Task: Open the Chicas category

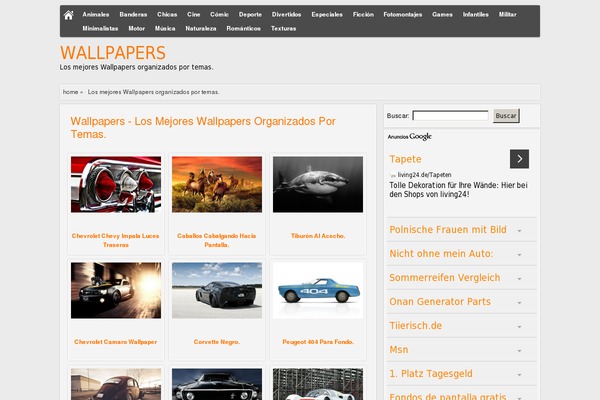Action: 167,15
